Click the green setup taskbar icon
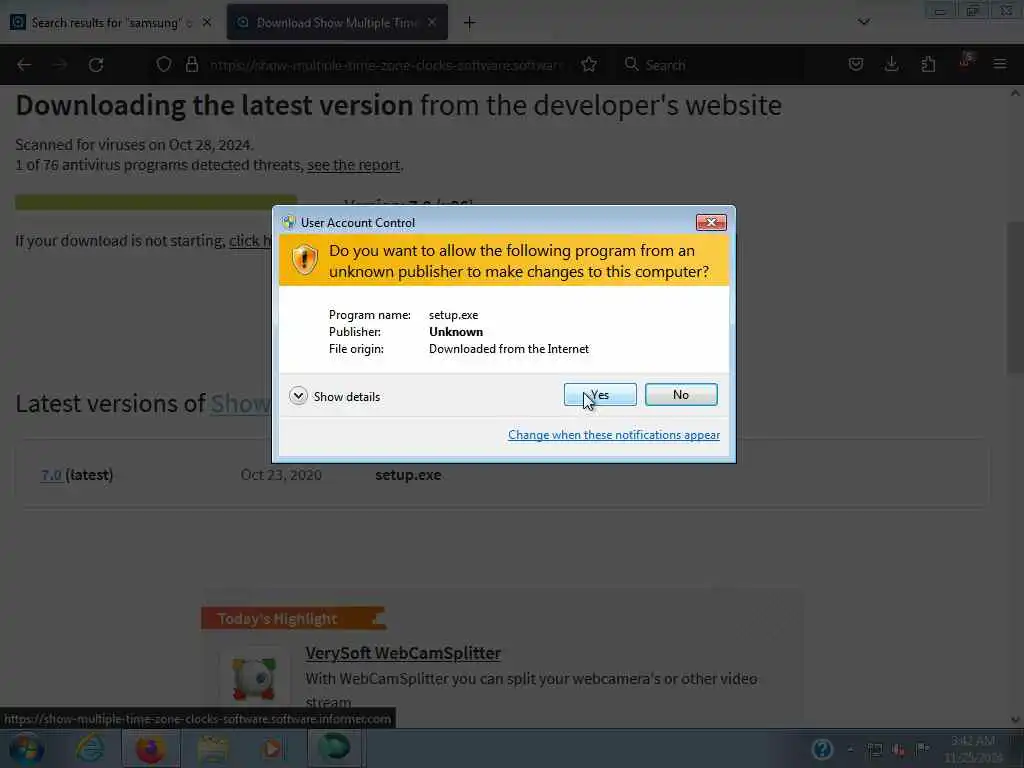The image size is (1024, 768). [x=334, y=748]
